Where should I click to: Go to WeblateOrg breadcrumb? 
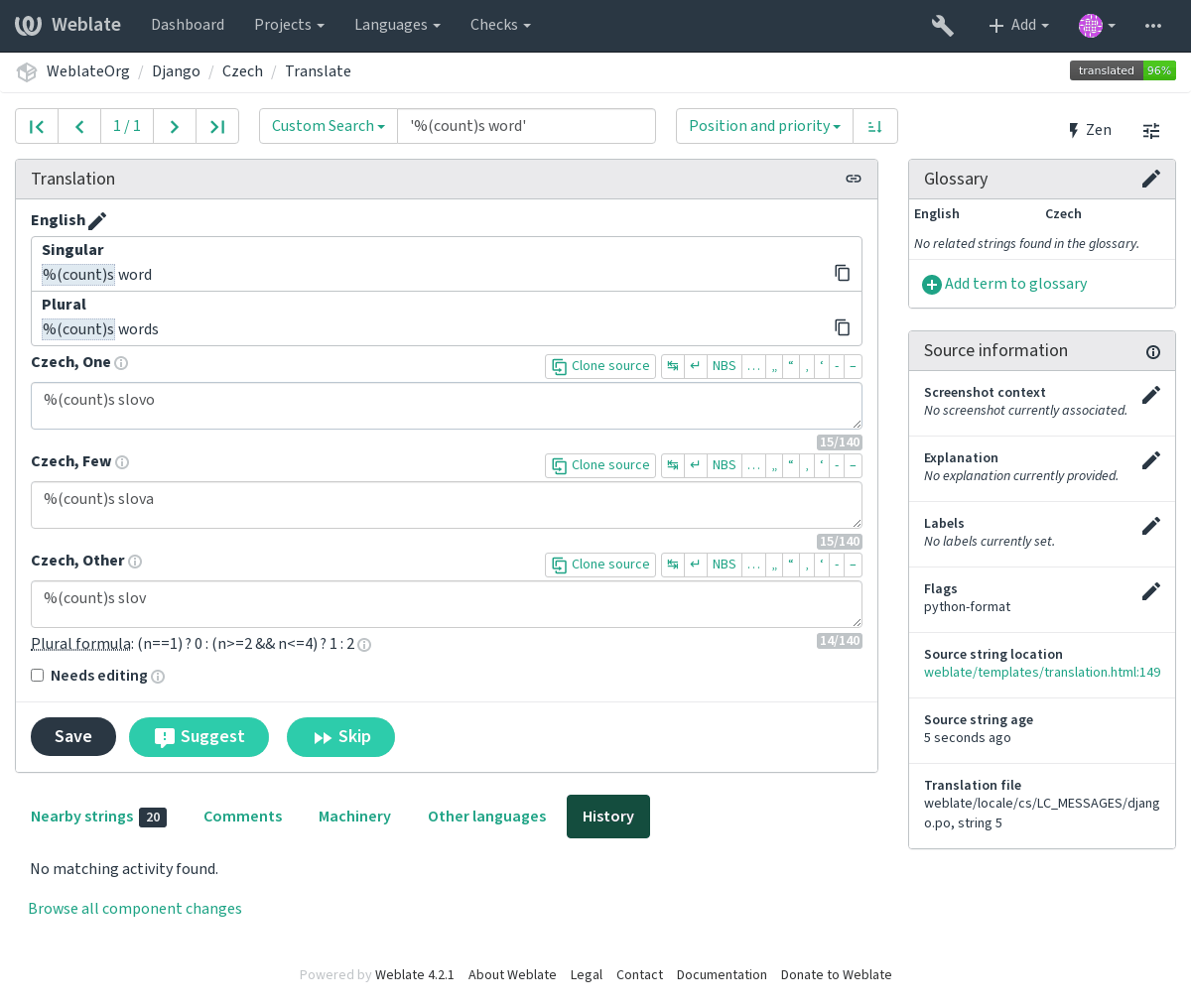click(x=88, y=71)
